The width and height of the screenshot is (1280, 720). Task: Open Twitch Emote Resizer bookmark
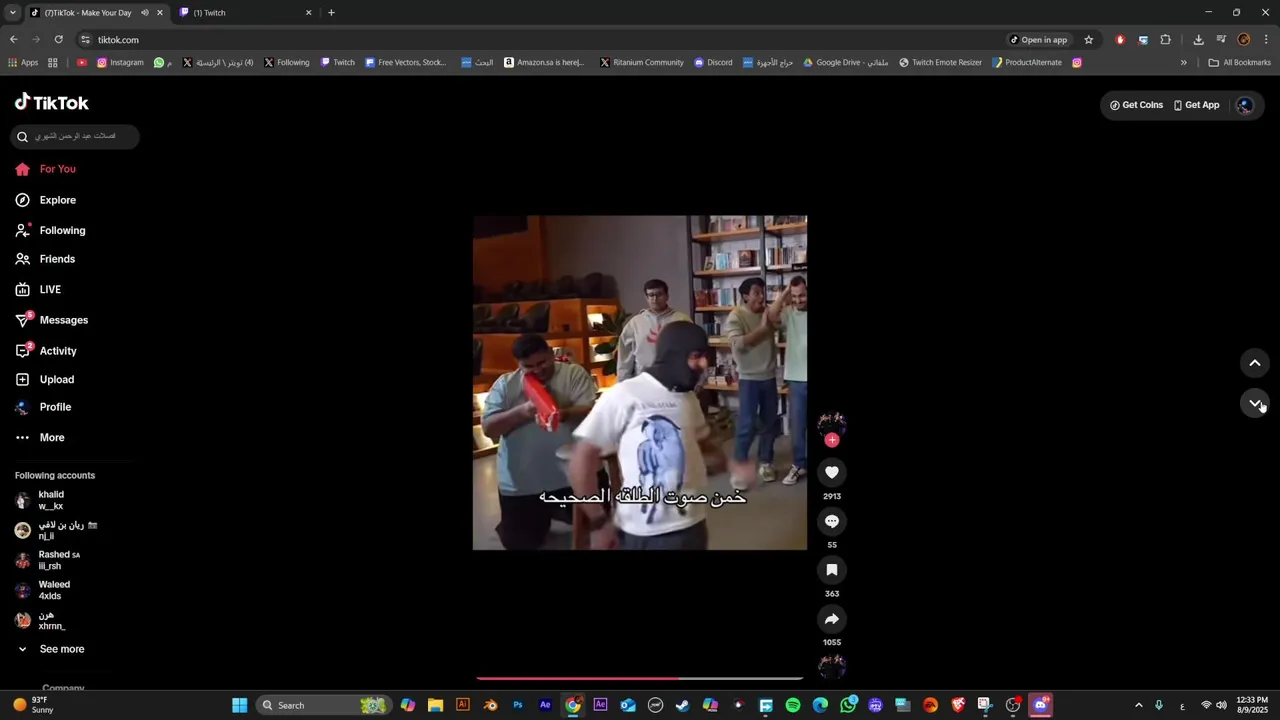[x=940, y=62]
